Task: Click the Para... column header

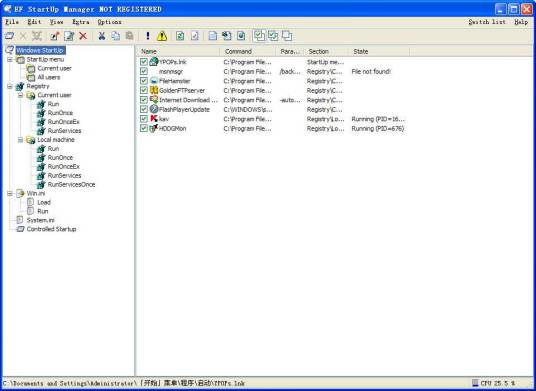Action: pyautogui.click(x=290, y=51)
